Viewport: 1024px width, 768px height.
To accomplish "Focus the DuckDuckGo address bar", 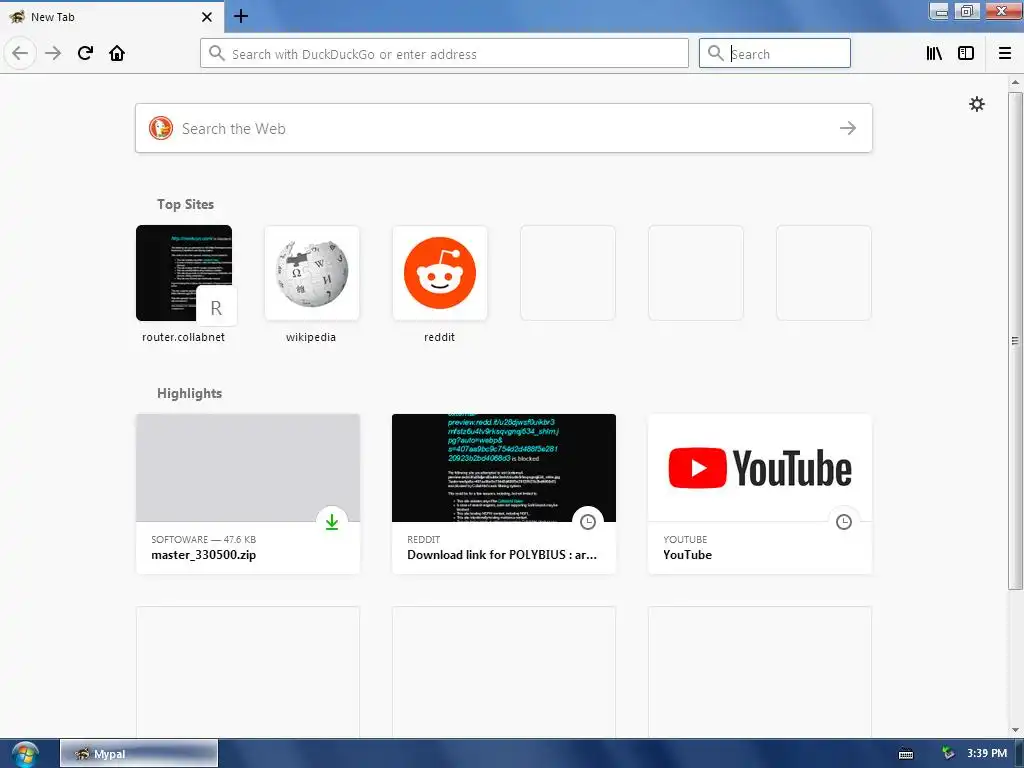I will coord(444,54).
